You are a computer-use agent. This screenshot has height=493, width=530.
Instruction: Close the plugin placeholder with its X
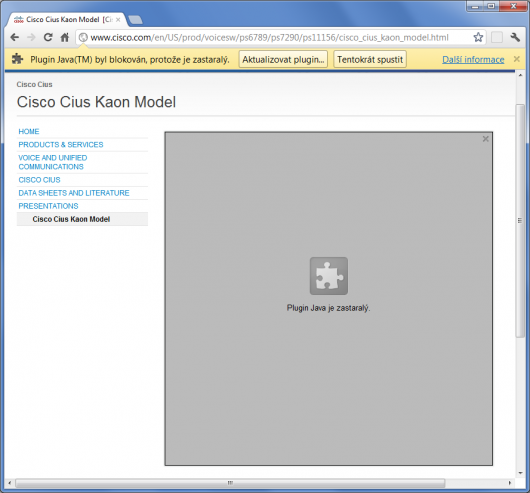(x=485, y=139)
